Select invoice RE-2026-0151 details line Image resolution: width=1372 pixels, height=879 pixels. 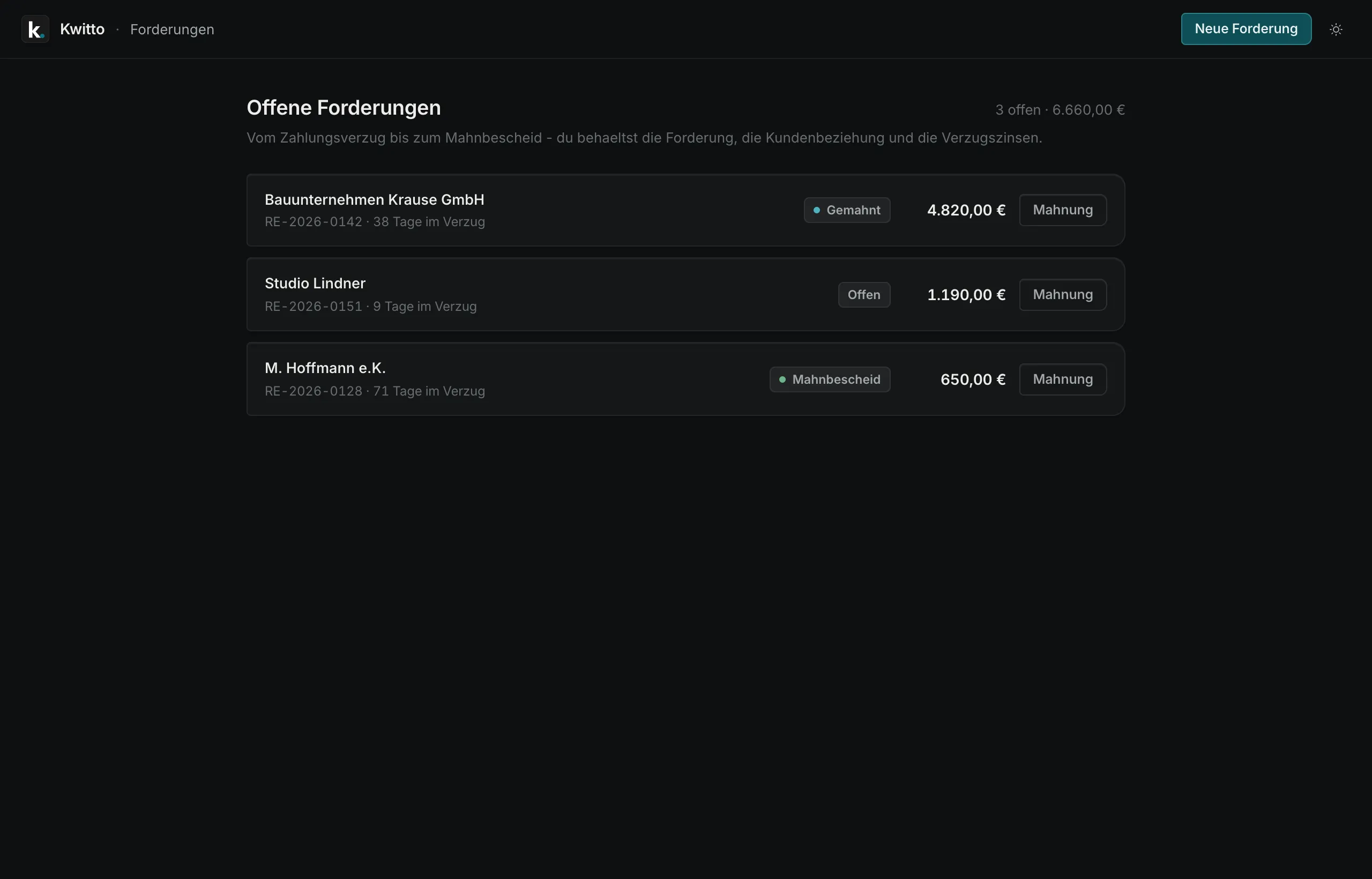371,307
